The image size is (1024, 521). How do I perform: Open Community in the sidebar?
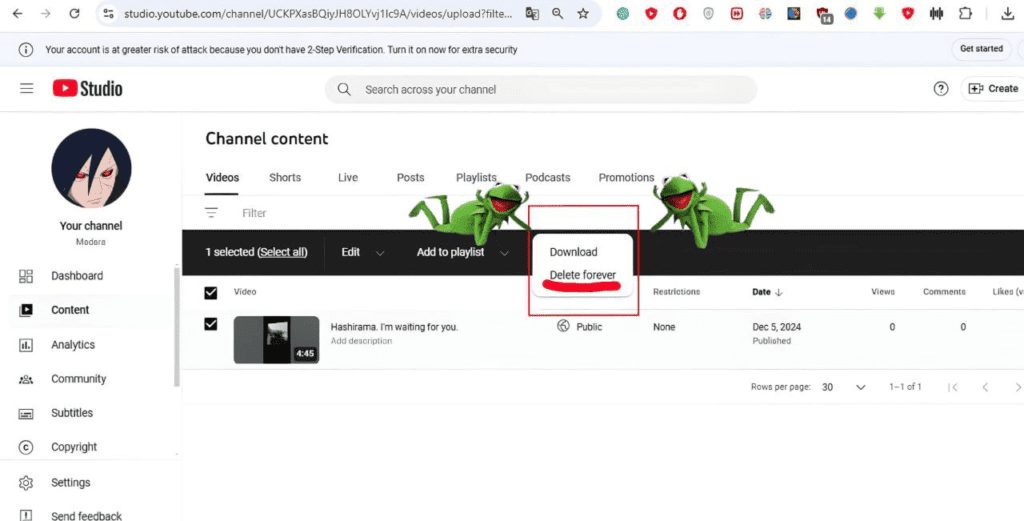pyautogui.click(x=78, y=379)
